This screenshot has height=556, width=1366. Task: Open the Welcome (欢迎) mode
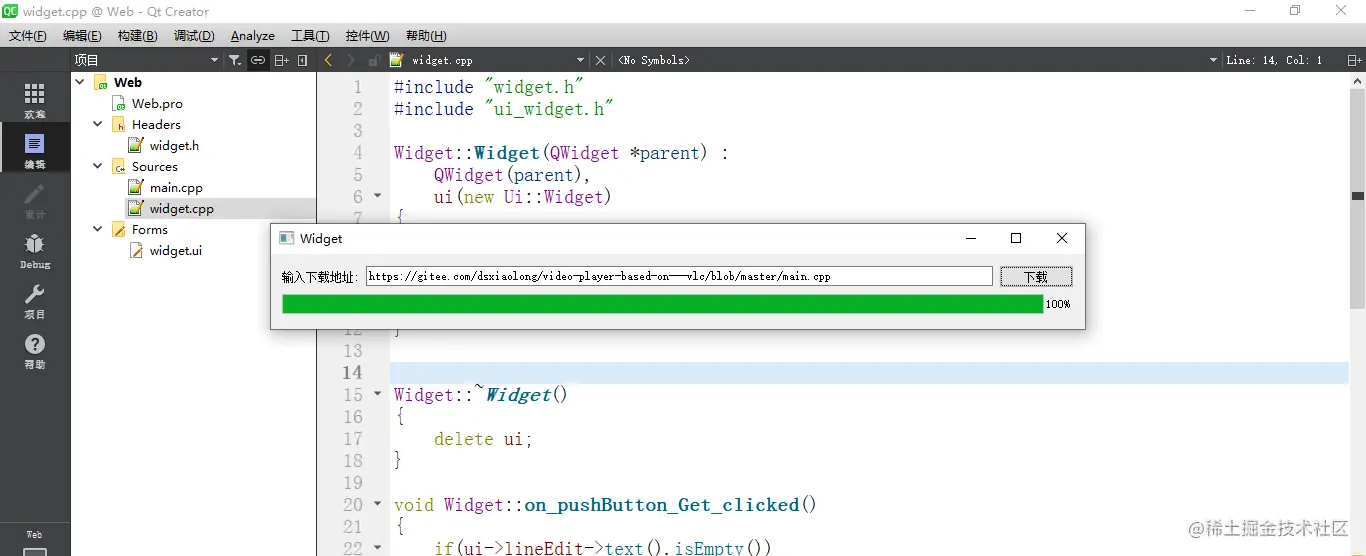point(34,100)
